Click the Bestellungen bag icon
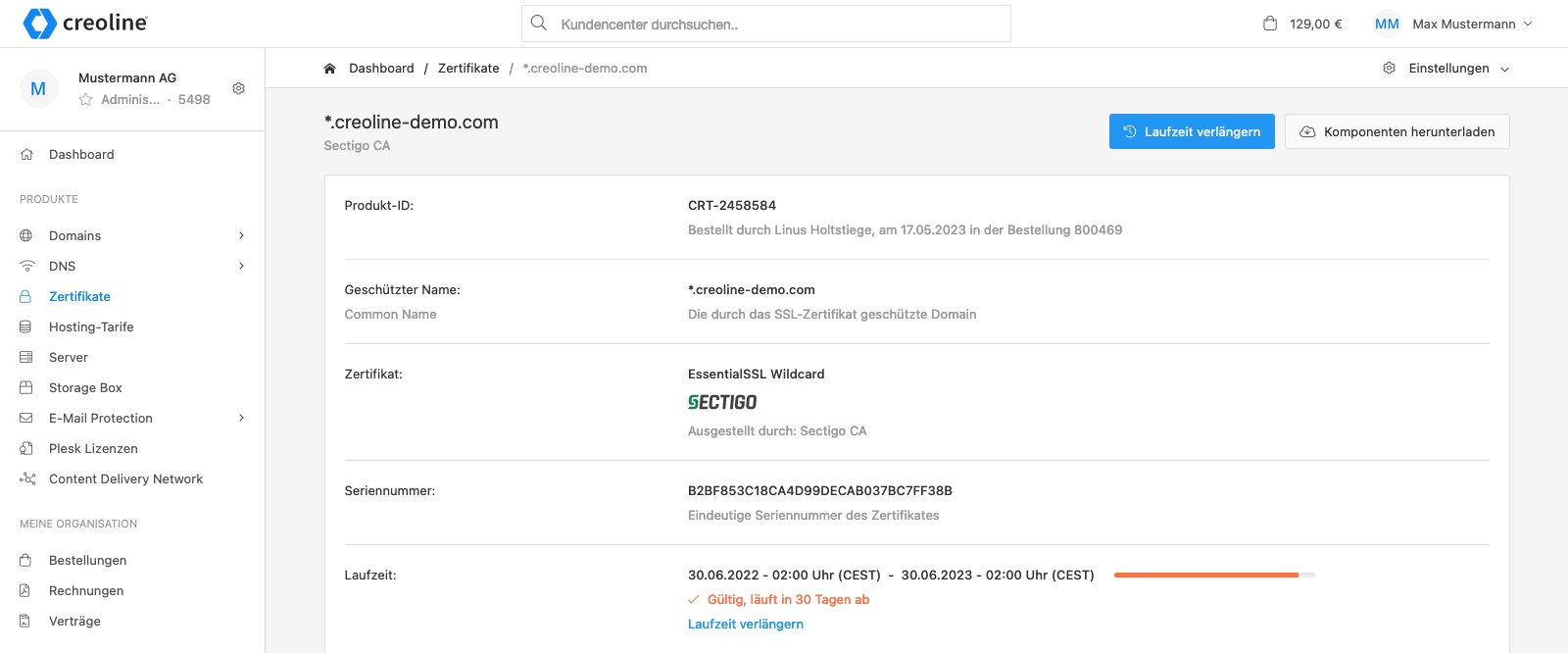This screenshot has height=653, width=1568. [26, 560]
